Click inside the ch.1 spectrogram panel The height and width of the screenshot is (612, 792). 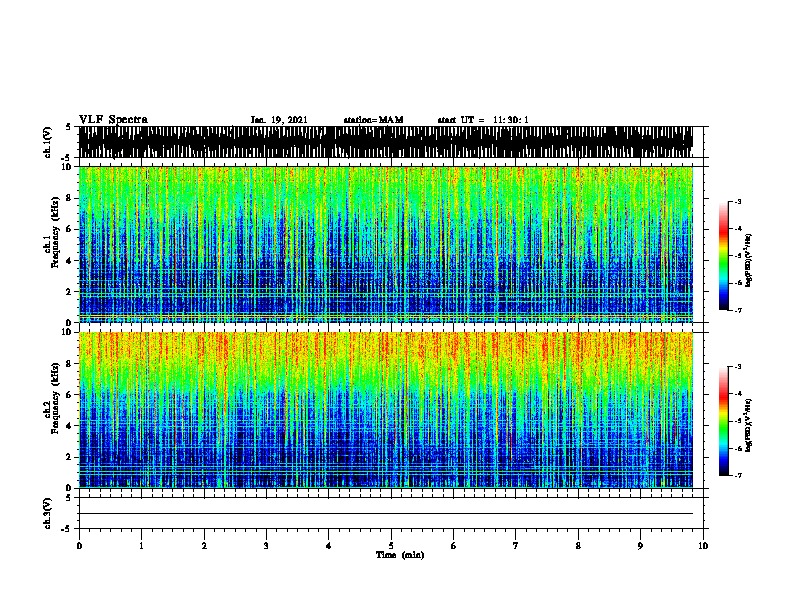pyautogui.click(x=386, y=244)
